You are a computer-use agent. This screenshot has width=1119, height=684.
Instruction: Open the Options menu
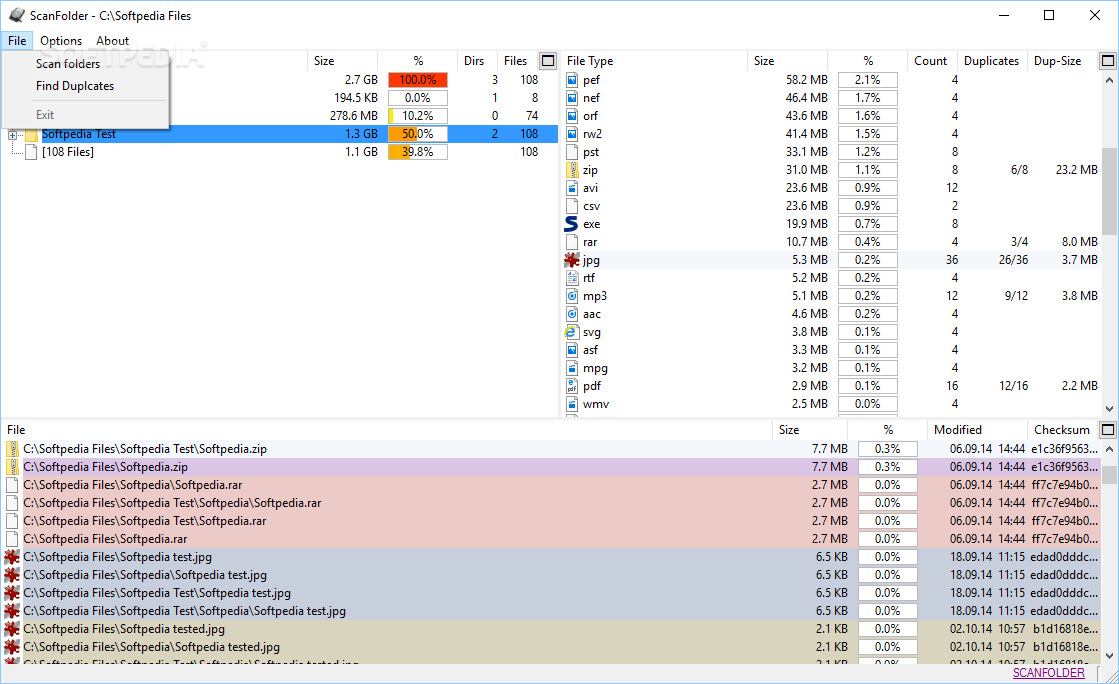pos(61,41)
